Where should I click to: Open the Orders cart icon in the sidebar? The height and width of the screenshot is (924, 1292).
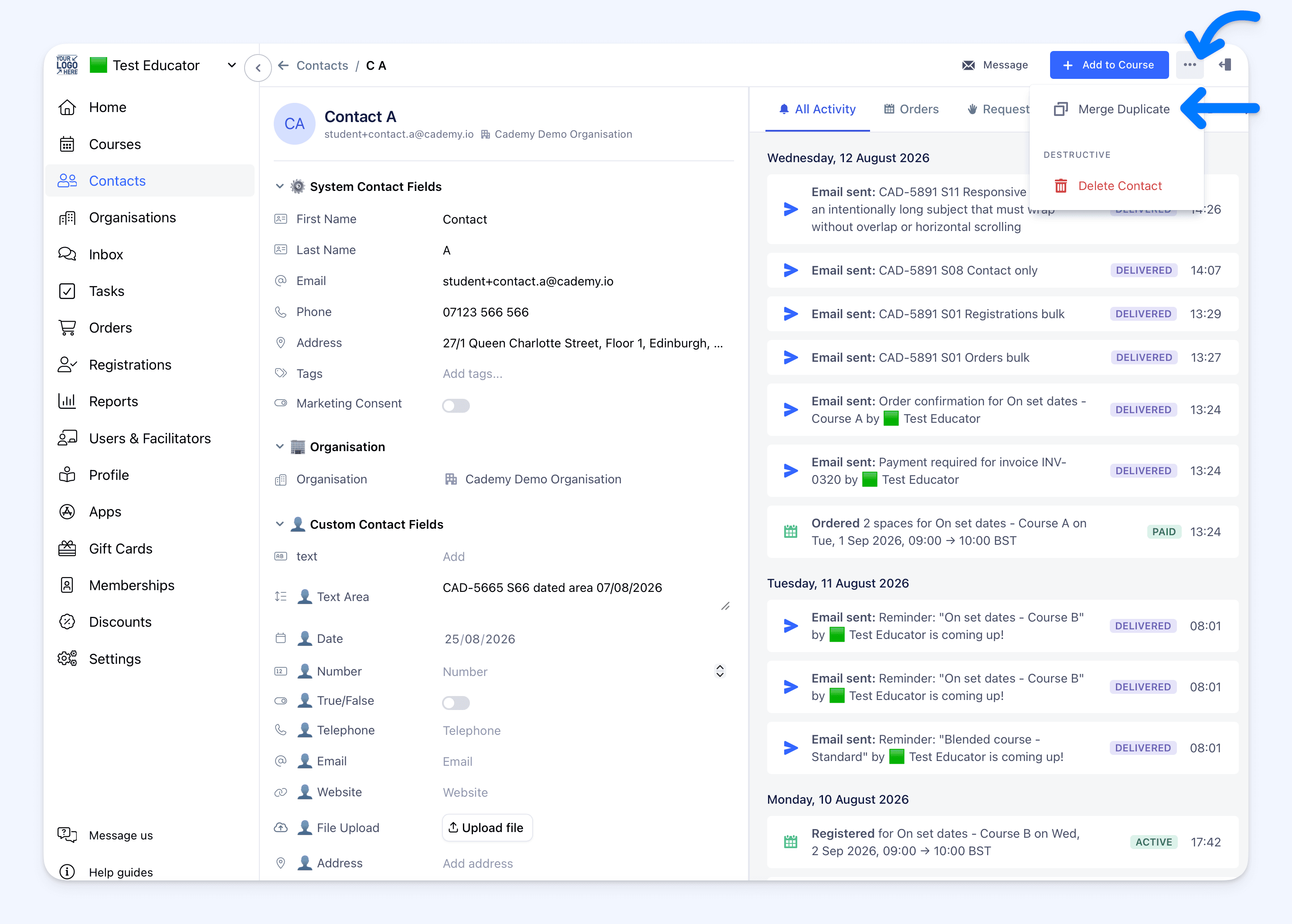click(67, 328)
